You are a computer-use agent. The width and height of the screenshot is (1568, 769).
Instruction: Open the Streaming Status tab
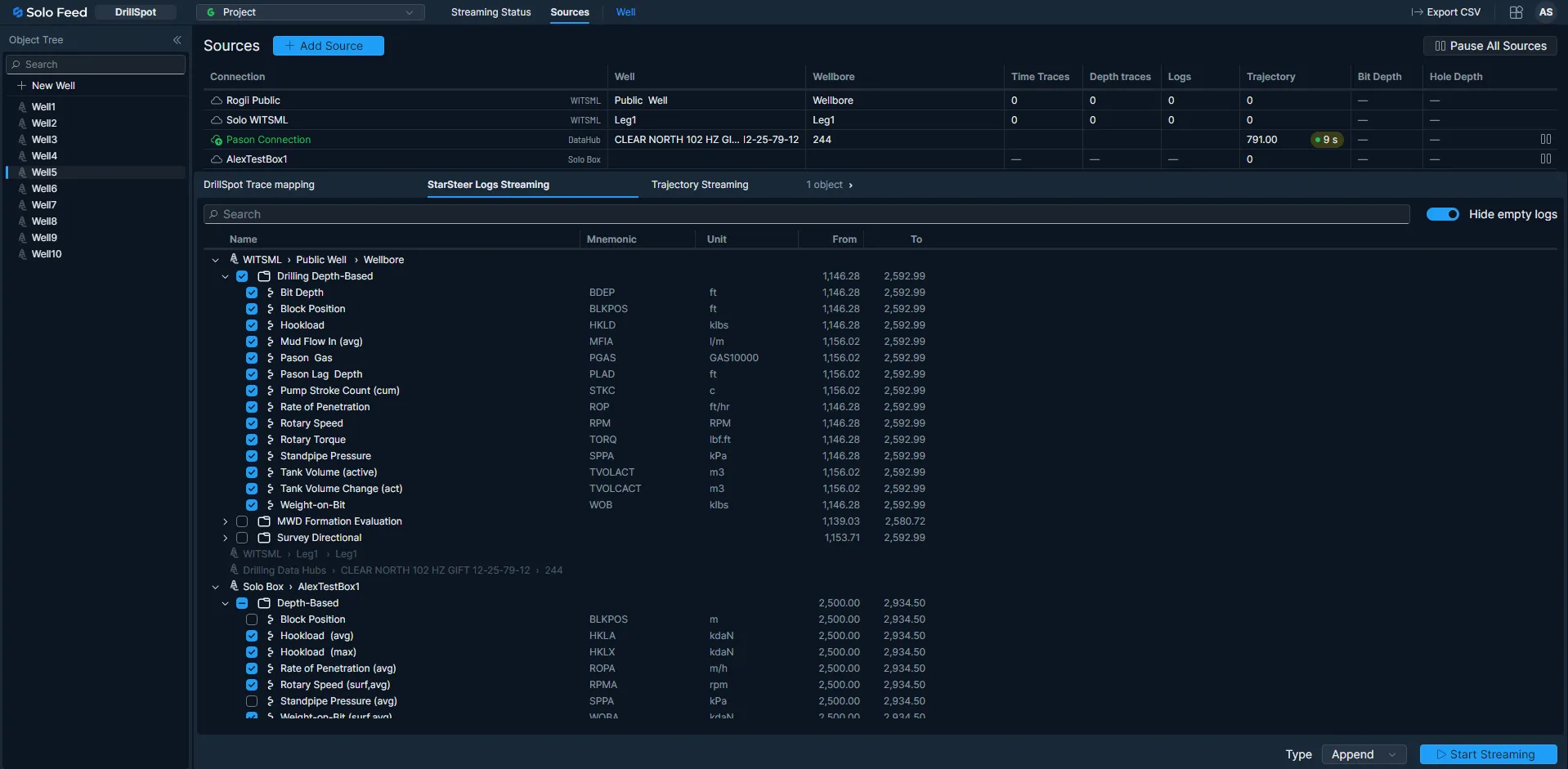[x=491, y=12]
